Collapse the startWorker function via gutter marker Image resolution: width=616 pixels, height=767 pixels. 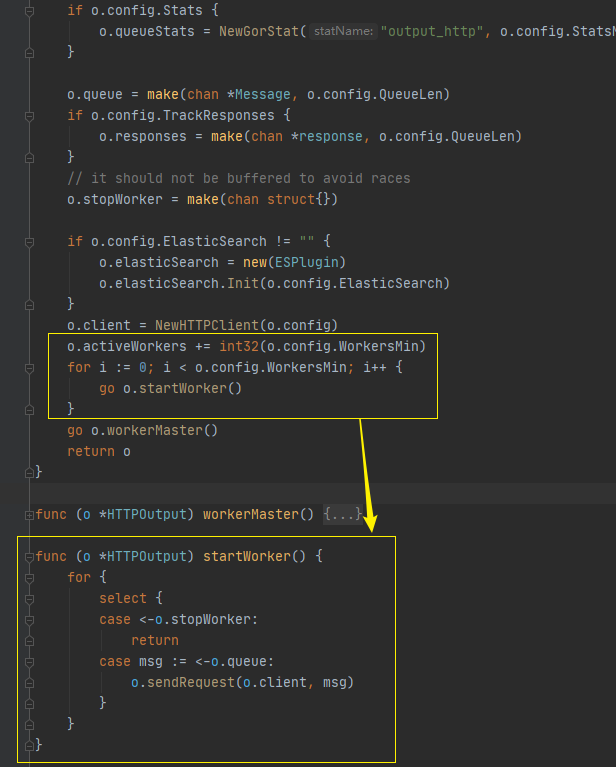[x=29, y=557]
